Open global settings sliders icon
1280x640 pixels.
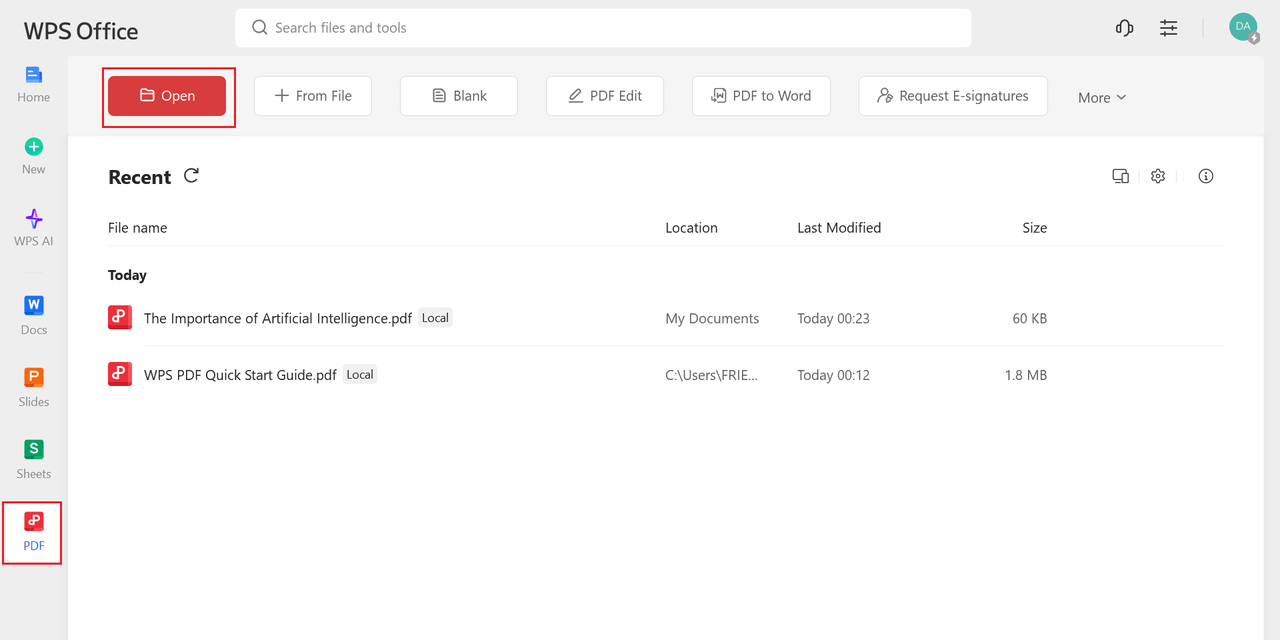tap(1168, 28)
